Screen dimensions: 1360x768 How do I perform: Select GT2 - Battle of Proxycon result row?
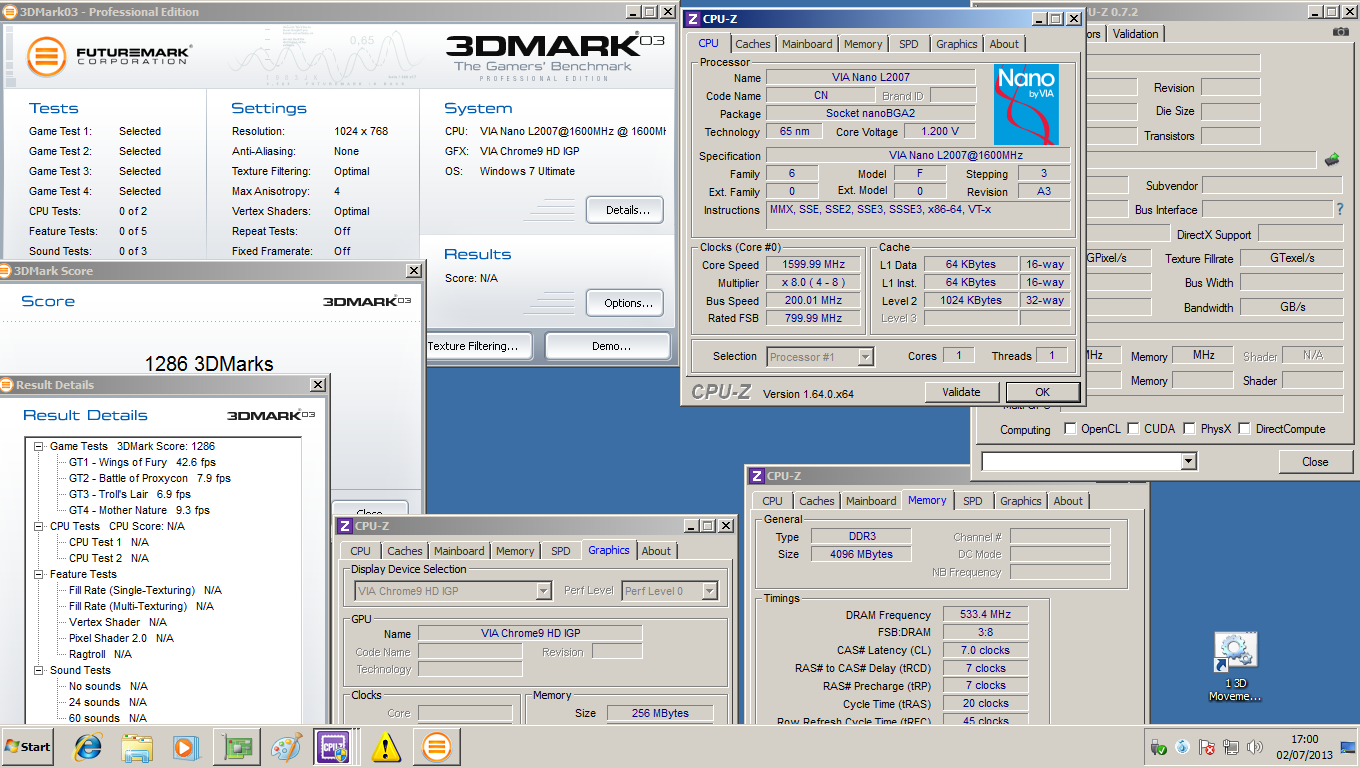[150, 478]
